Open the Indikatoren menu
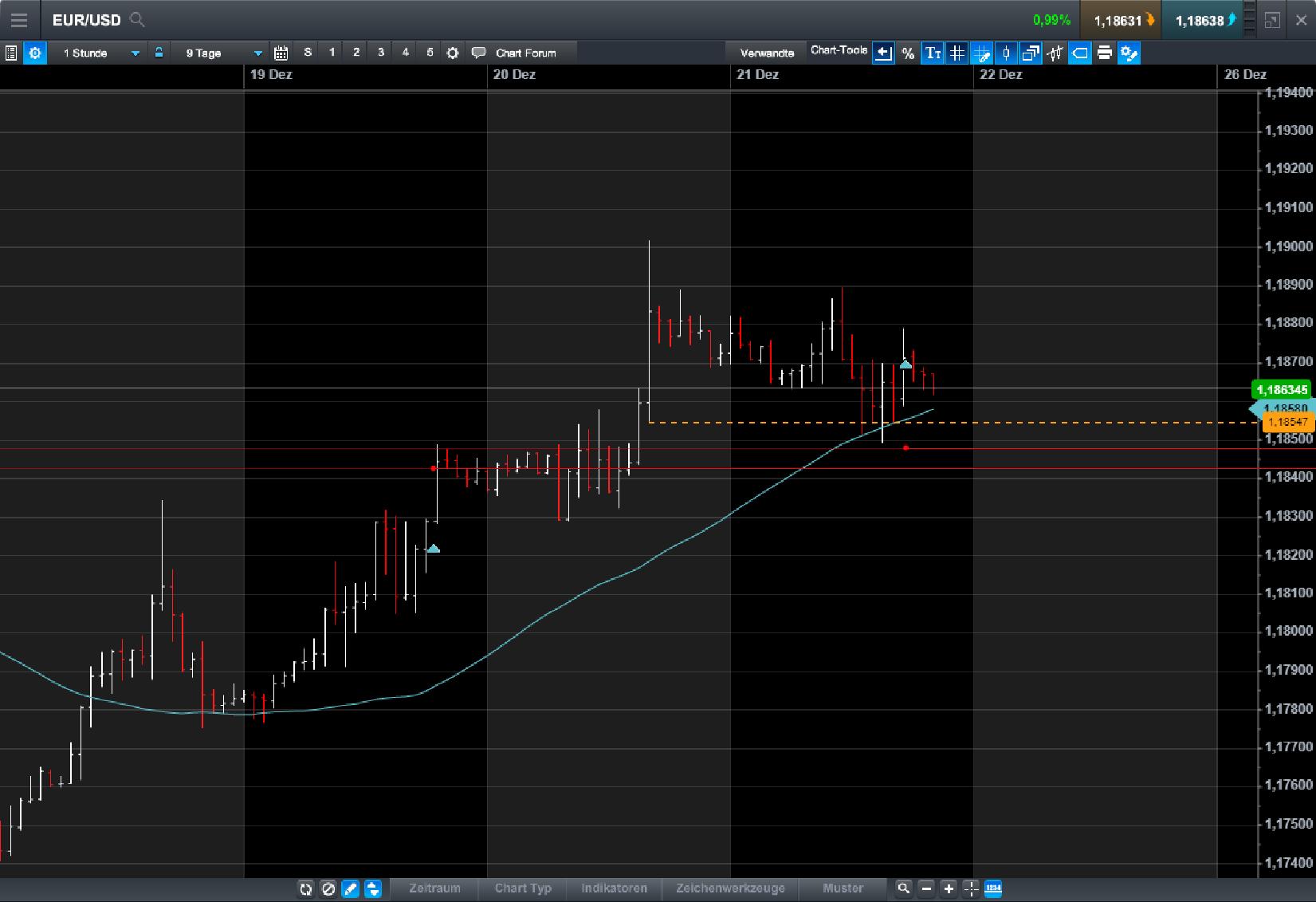1316x902 pixels. tap(615, 888)
